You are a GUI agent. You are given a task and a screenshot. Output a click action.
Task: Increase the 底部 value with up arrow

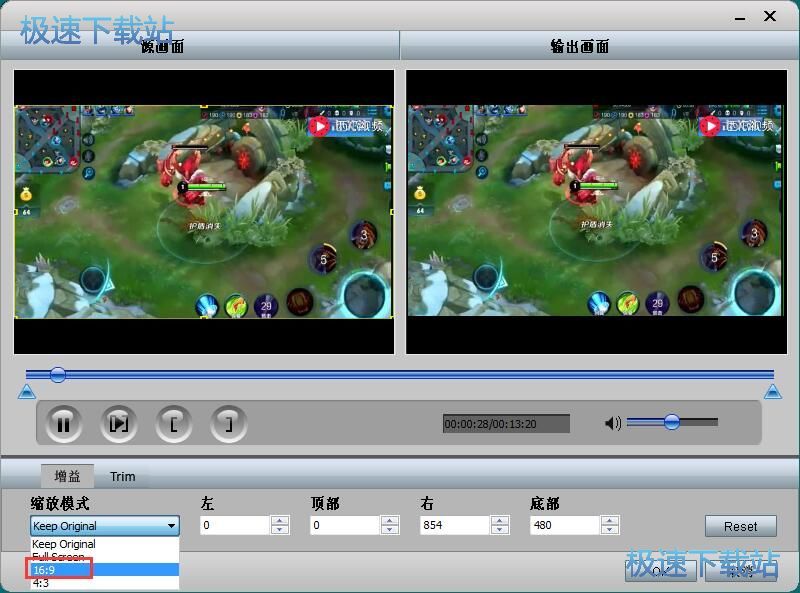point(610,521)
